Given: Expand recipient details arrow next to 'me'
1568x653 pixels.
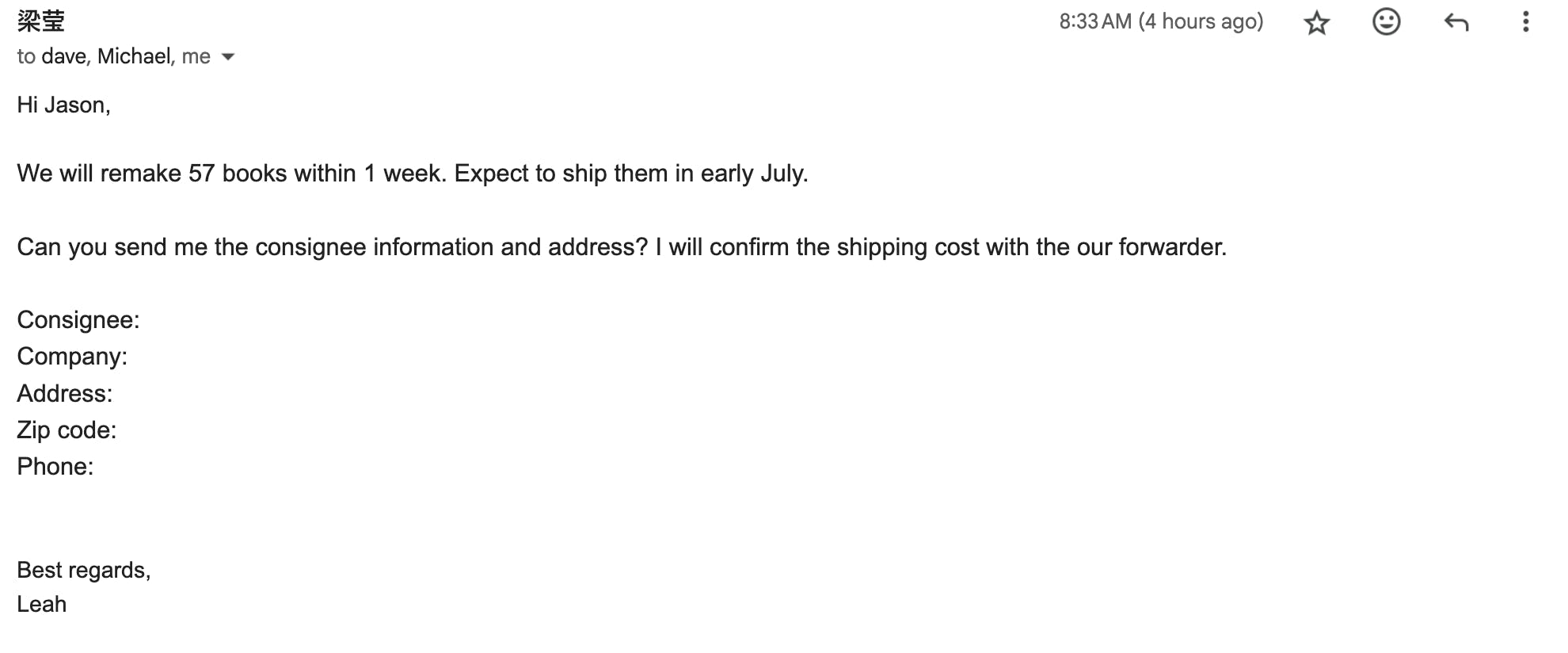Looking at the screenshot, I should click(228, 57).
